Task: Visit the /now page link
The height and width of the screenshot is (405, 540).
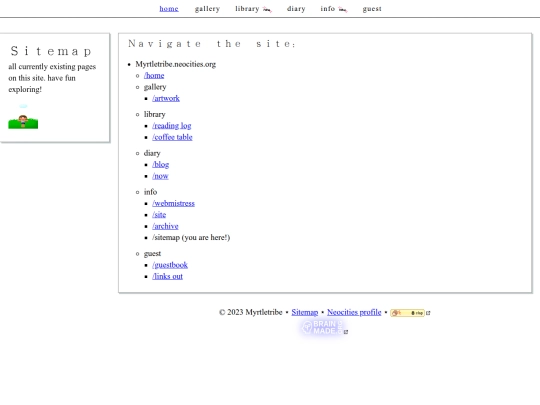Action: click(160, 176)
